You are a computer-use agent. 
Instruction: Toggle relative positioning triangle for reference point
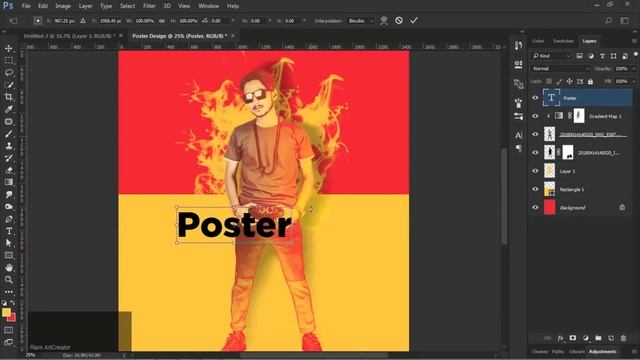click(83, 20)
